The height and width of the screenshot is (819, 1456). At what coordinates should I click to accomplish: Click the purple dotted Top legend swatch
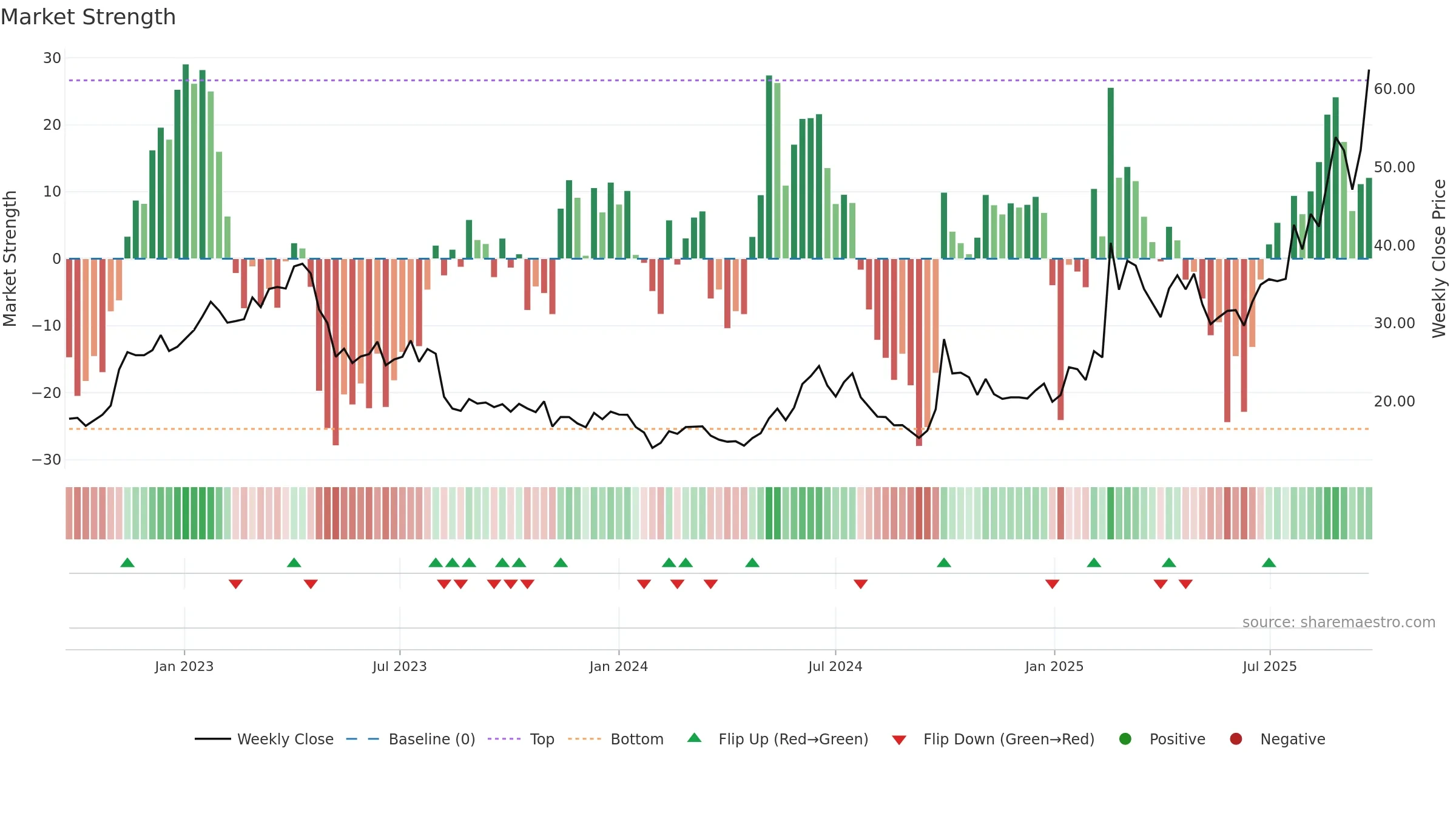tap(504, 739)
